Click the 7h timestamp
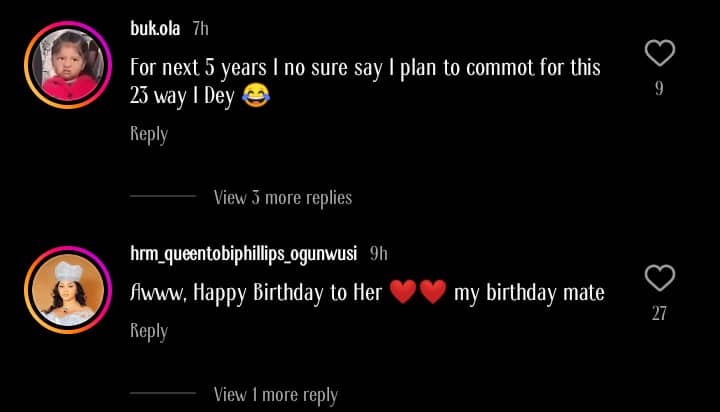This screenshot has width=720, height=412. [201, 28]
